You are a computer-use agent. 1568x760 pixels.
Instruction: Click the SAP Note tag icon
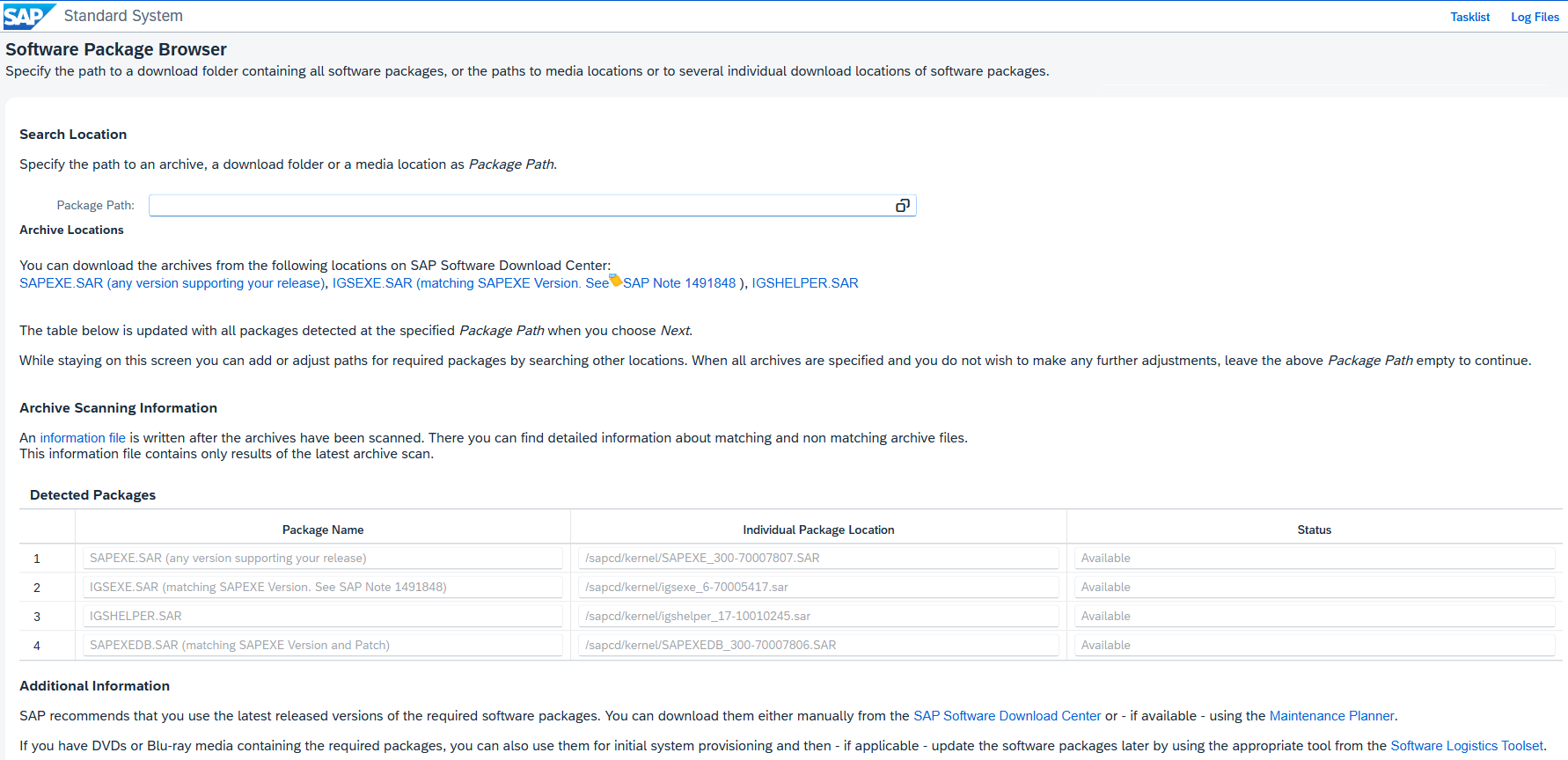616,281
